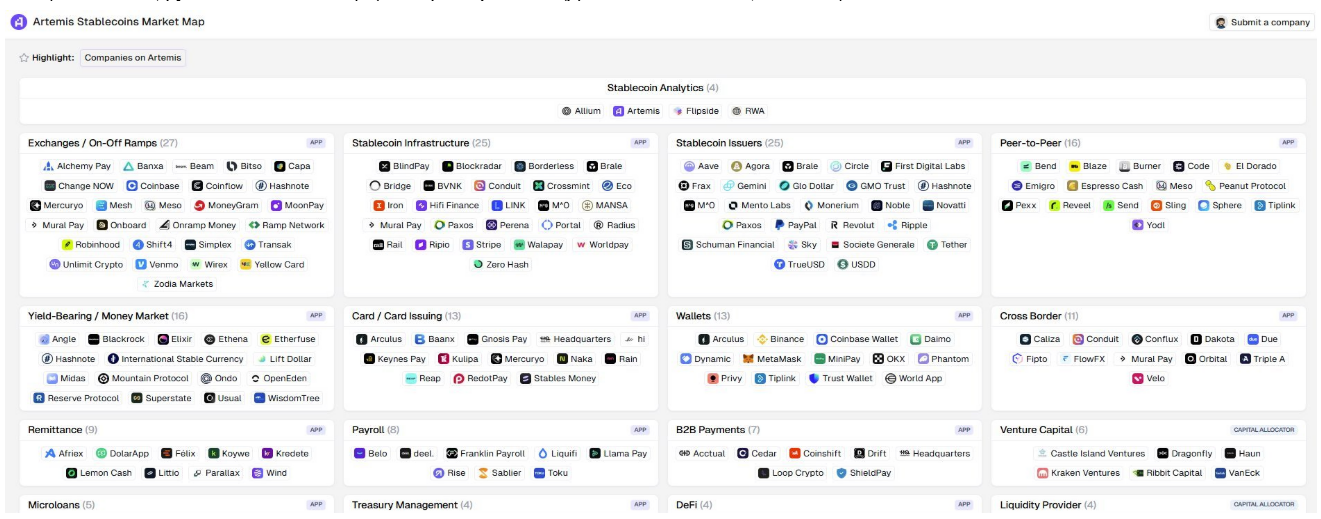1321x519 pixels.
Task: Open the Trust Wallet chip
Action: 840,378
